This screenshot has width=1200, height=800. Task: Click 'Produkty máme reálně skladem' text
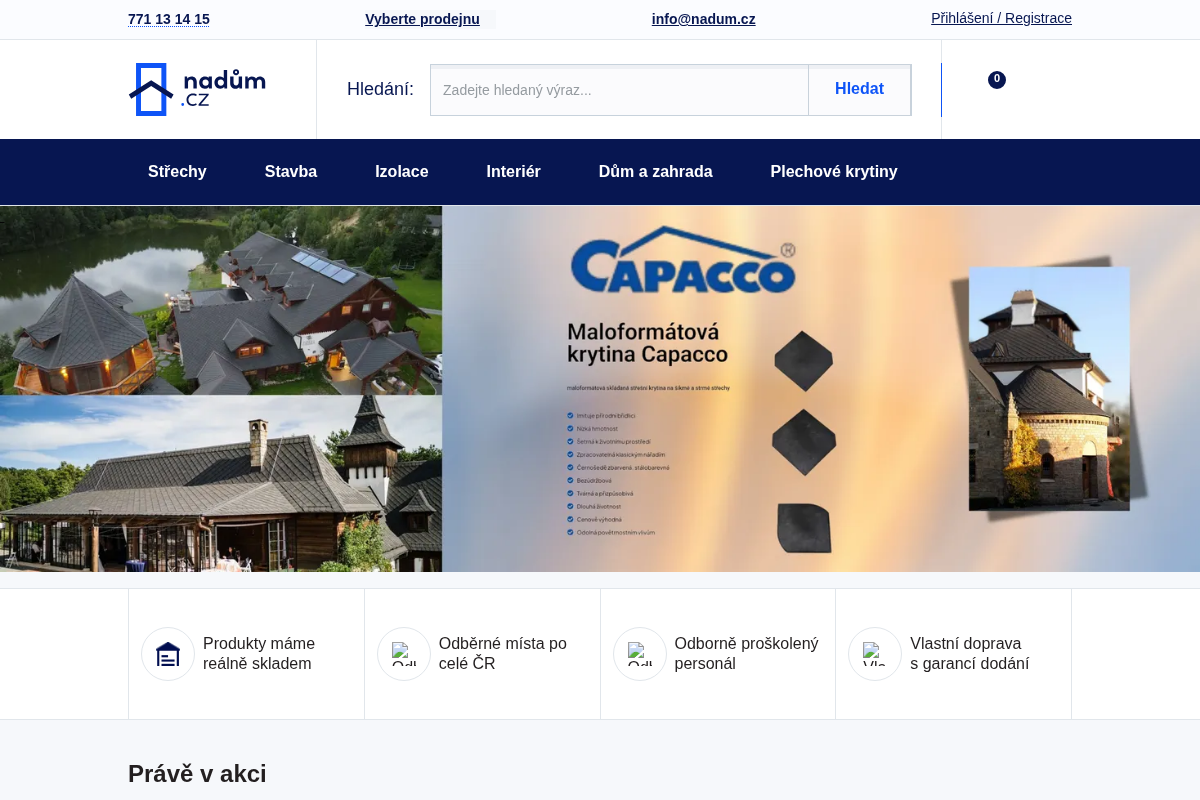pos(259,654)
